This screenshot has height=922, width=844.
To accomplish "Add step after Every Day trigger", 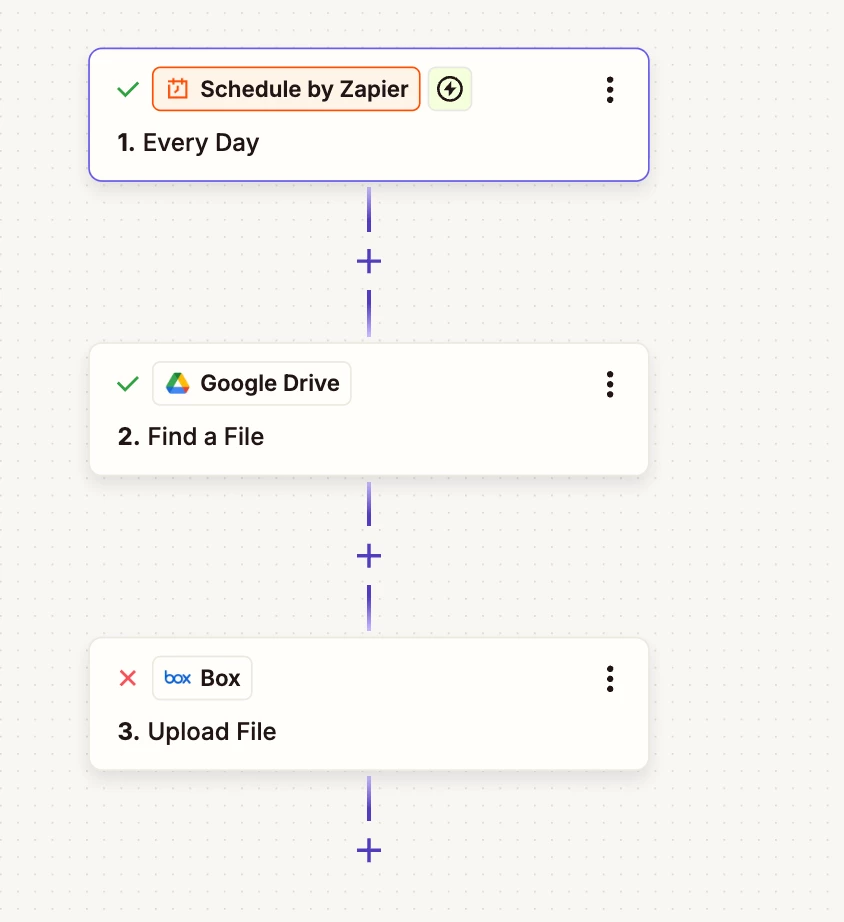I will [369, 261].
